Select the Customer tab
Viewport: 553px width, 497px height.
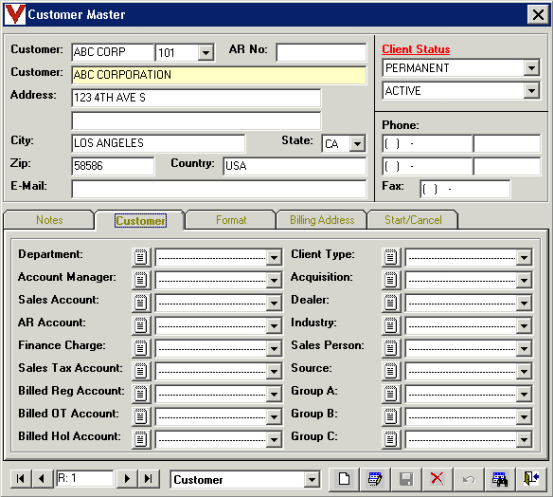[x=140, y=221]
